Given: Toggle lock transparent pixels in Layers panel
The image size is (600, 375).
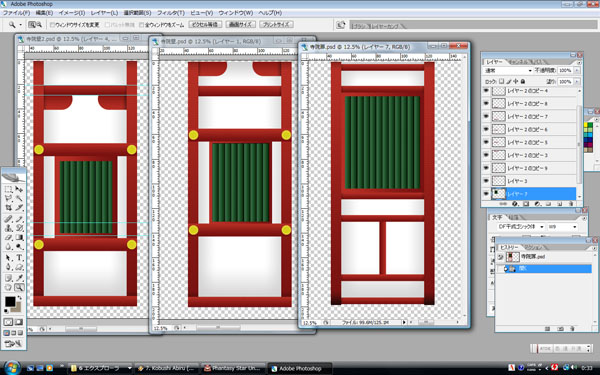Looking at the screenshot, I should [501, 81].
